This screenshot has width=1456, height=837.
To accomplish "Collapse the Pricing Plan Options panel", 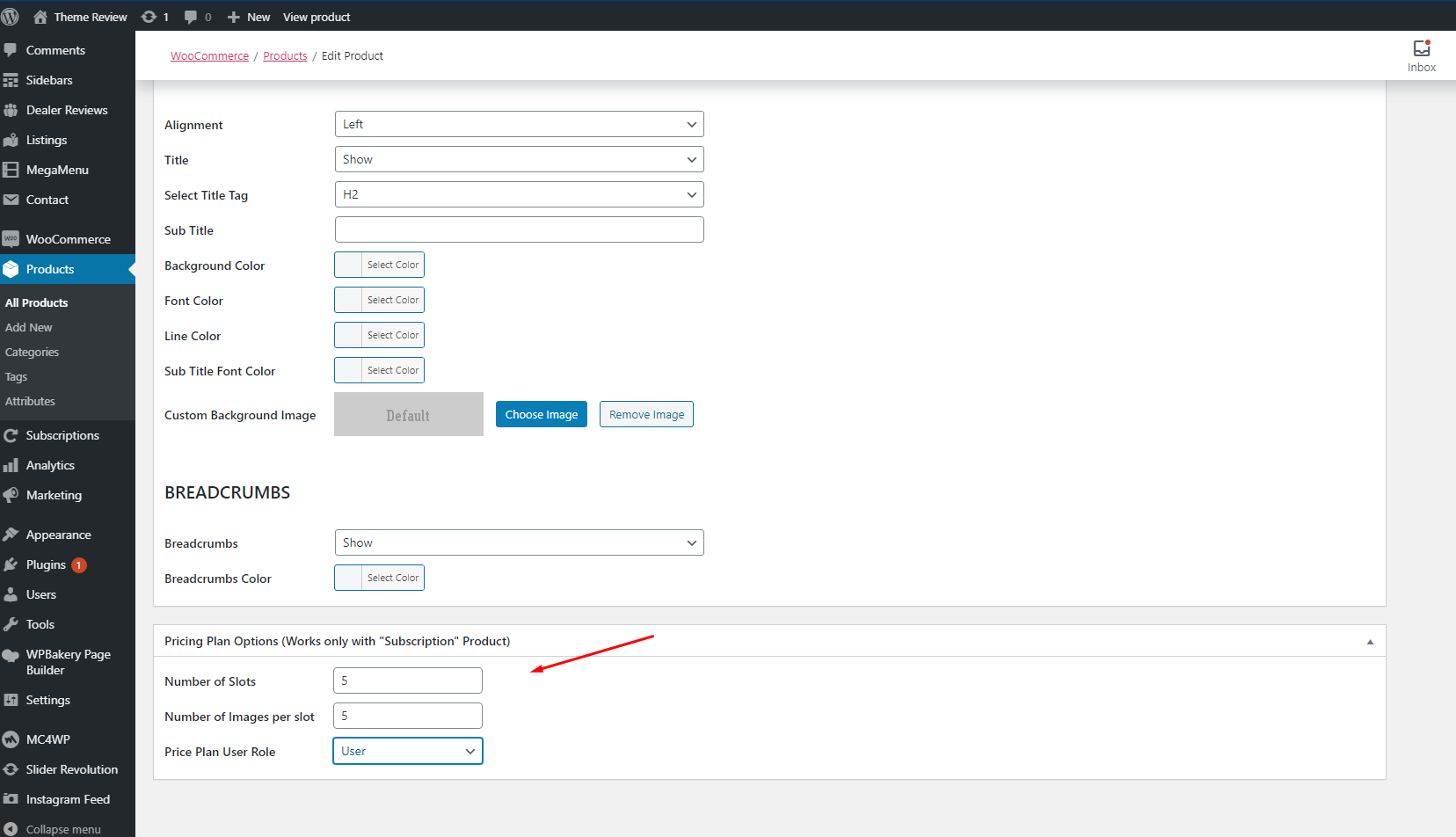I will pyautogui.click(x=1369, y=642).
